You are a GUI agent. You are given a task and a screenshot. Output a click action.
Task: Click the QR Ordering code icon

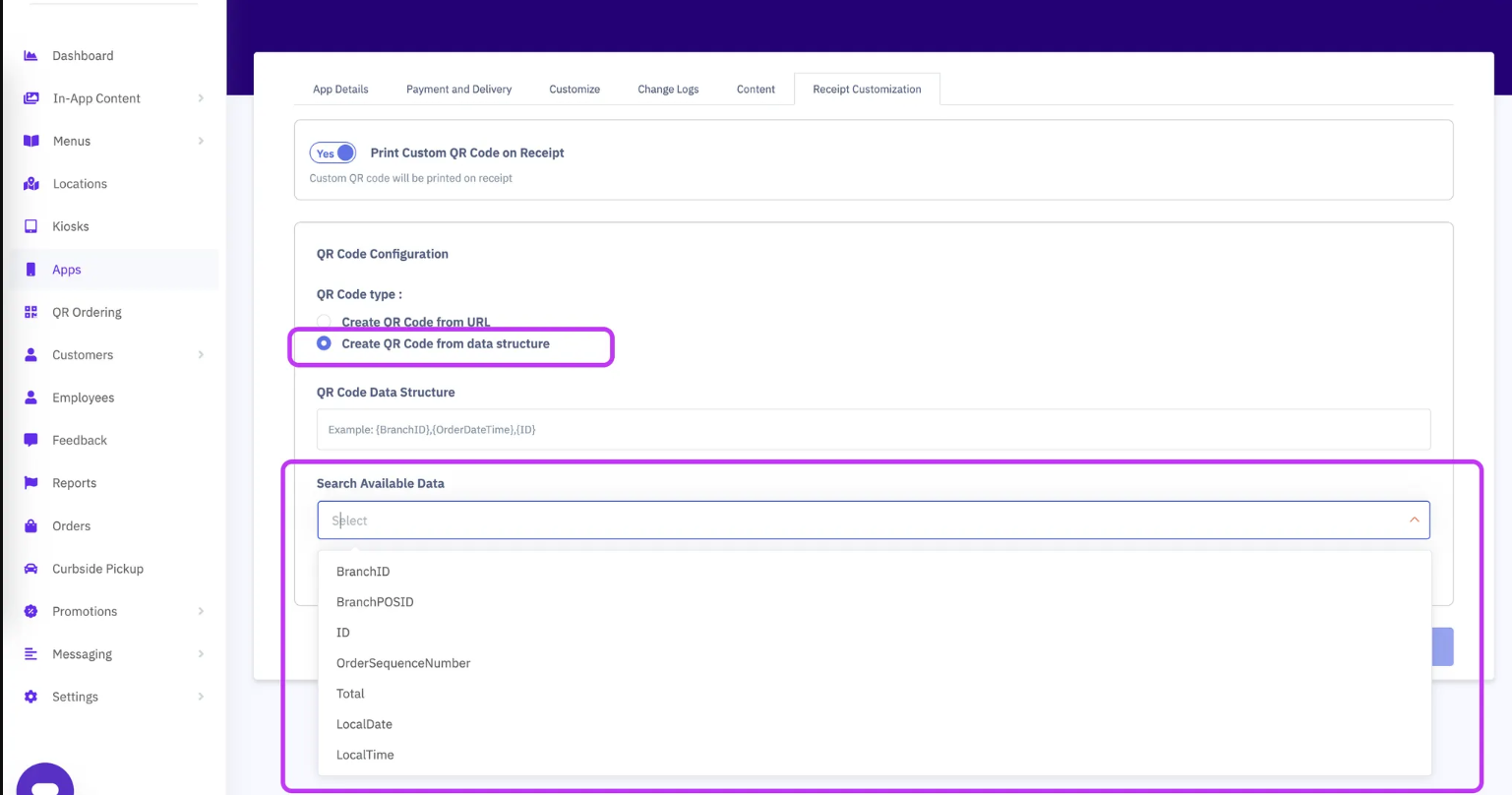coord(30,312)
